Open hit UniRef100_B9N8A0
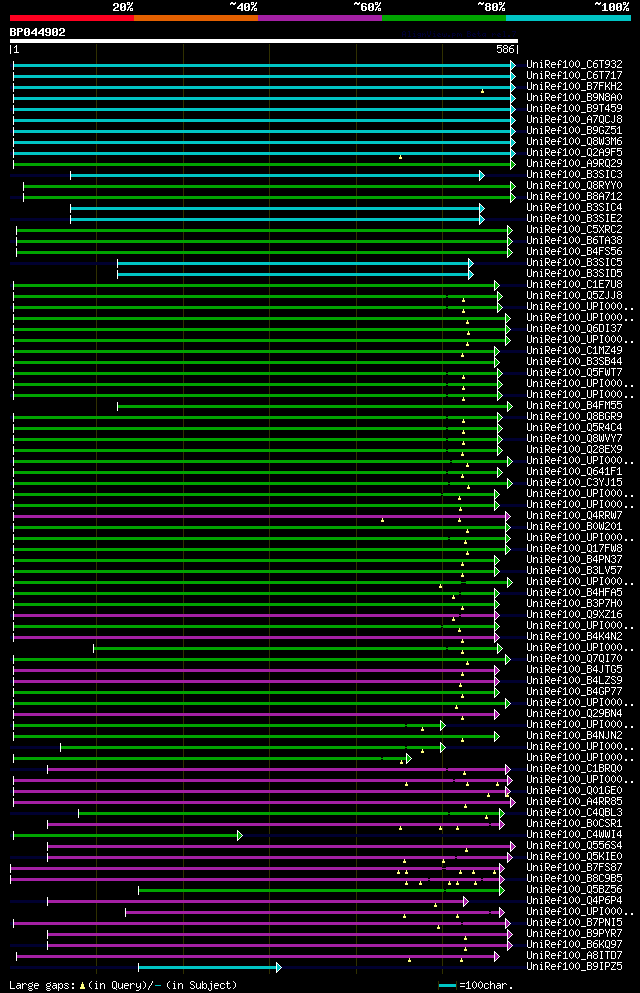640x993 pixels. (574, 98)
